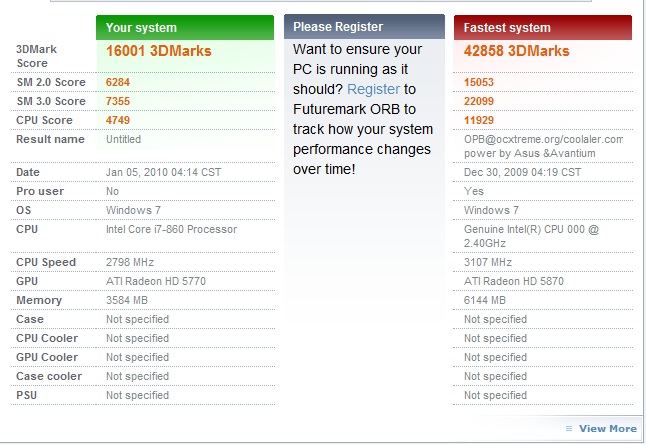This screenshot has height=445, width=646.
Task: Open the View More link
Action: pos(607,428)
